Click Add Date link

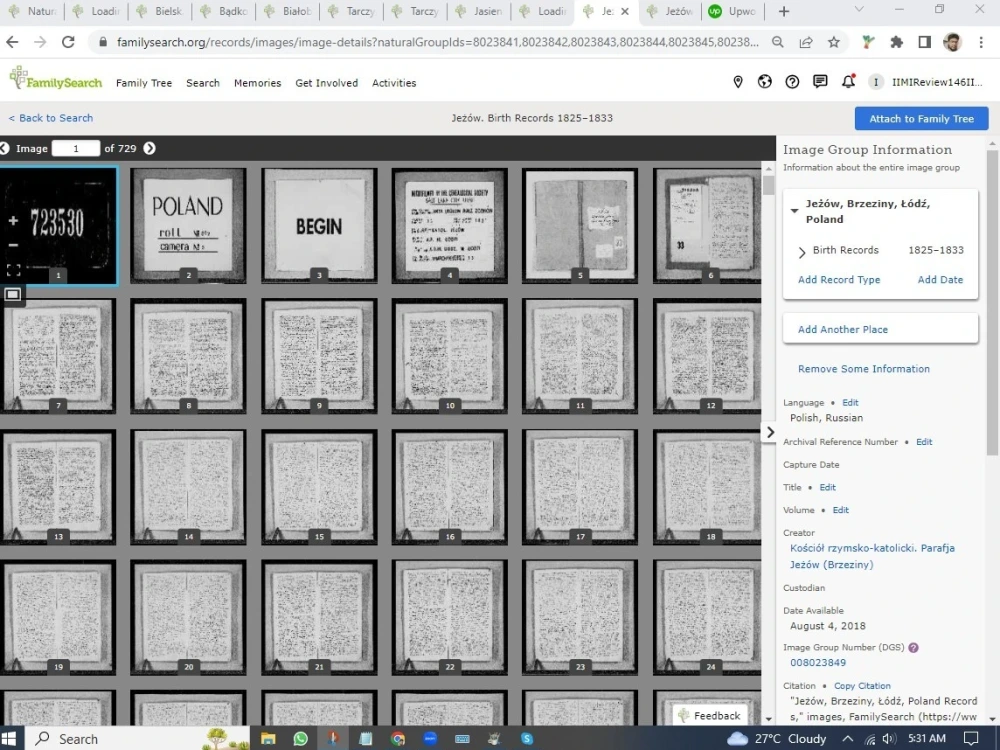940,279
